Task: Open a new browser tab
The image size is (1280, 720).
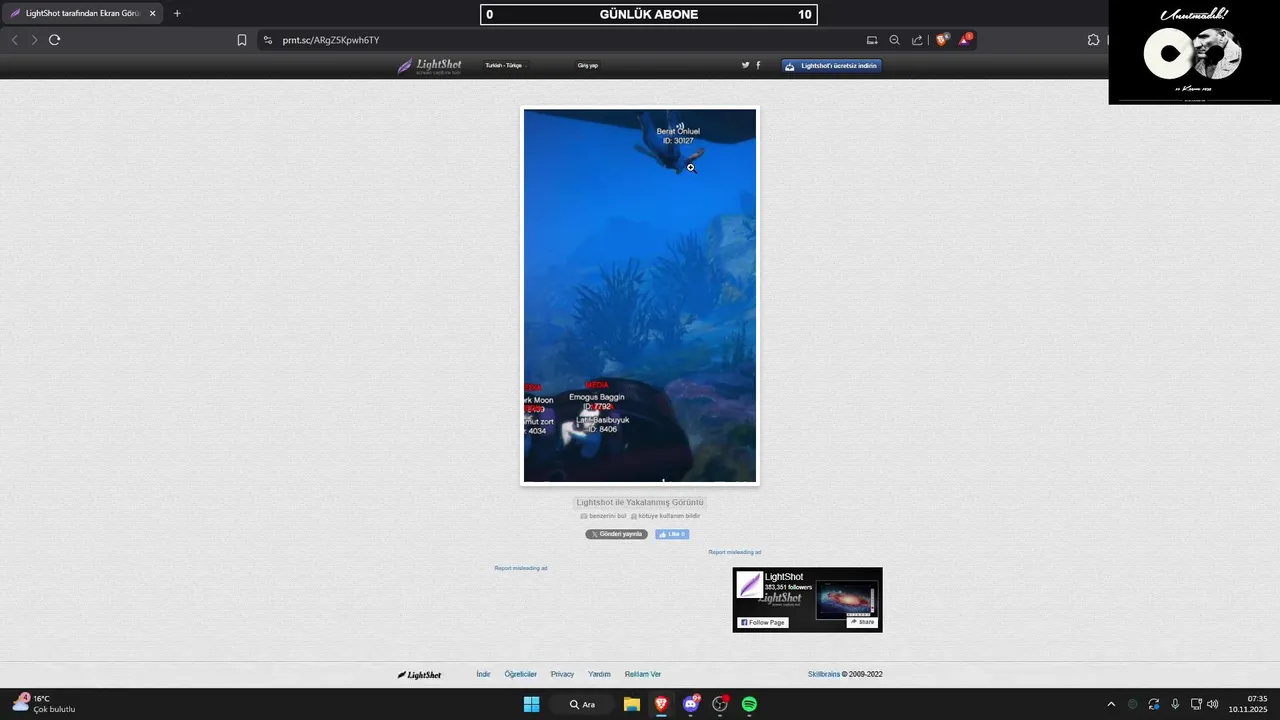Action: [x=177, y=14]
